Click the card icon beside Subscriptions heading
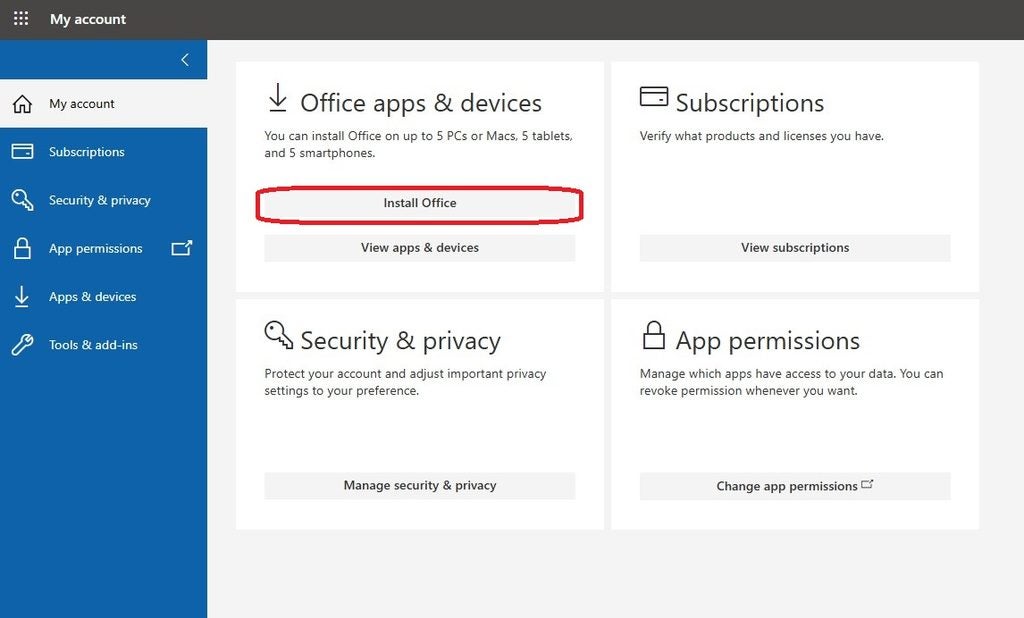The height and width of the screenshot is (618, 1024). tap(654, 96)
